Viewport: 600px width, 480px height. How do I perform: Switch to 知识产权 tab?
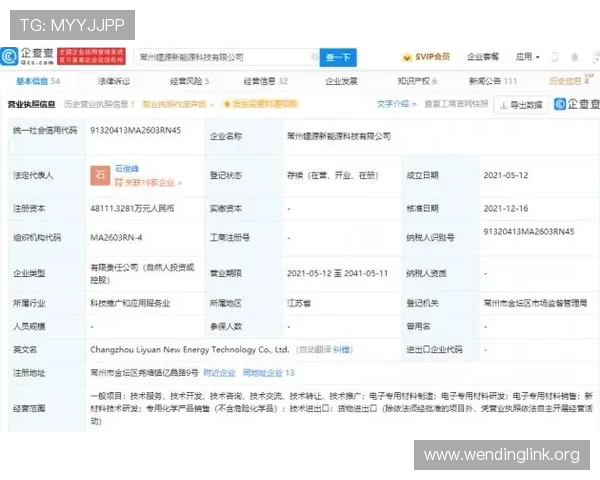tap(417, 81)
